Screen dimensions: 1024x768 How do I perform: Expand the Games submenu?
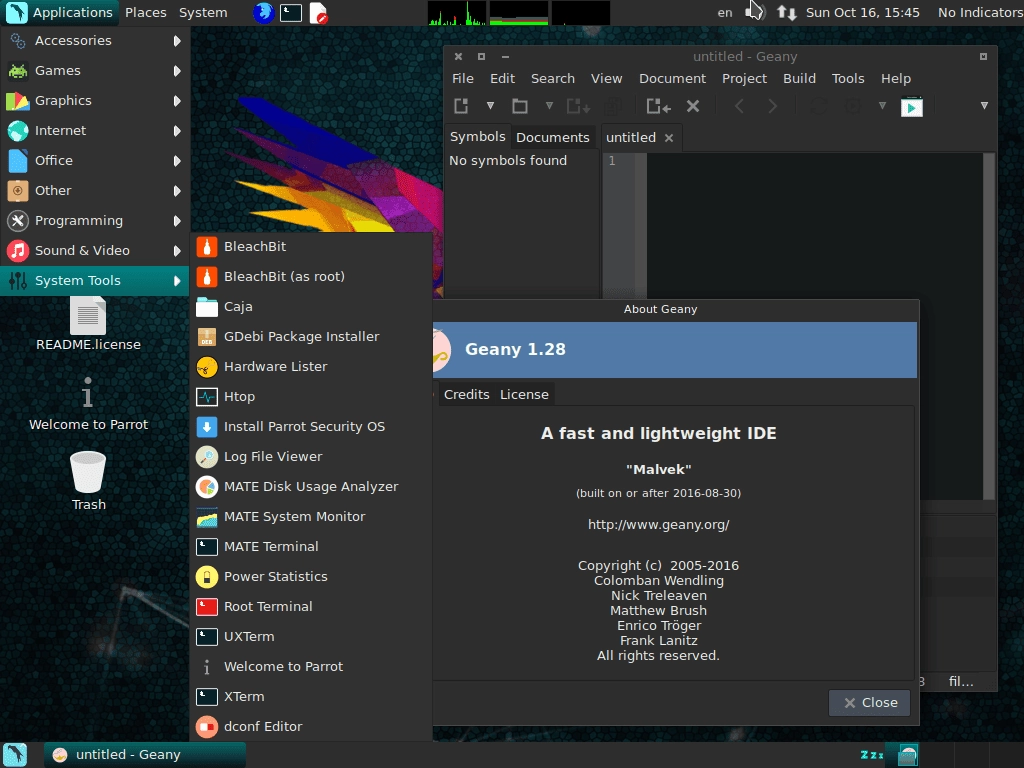tap(95, 71)
